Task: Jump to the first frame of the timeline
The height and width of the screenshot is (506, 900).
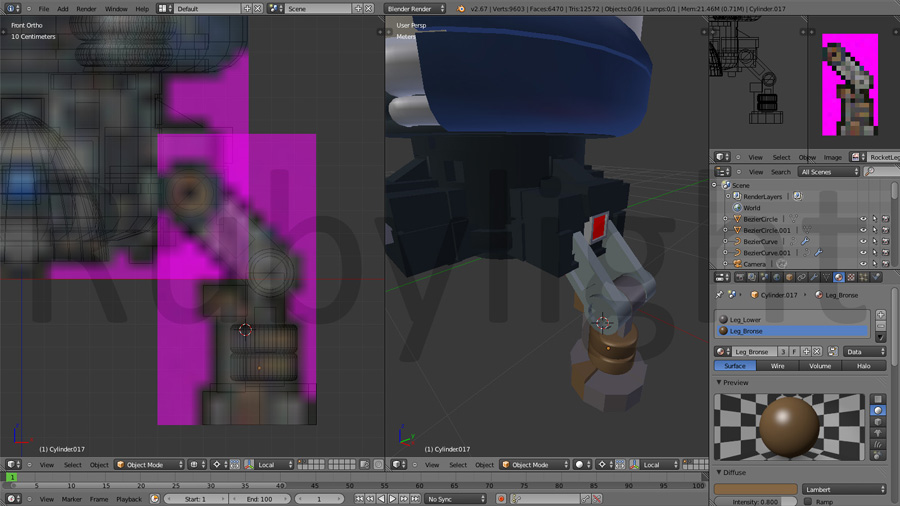Action: pos(360,498)
